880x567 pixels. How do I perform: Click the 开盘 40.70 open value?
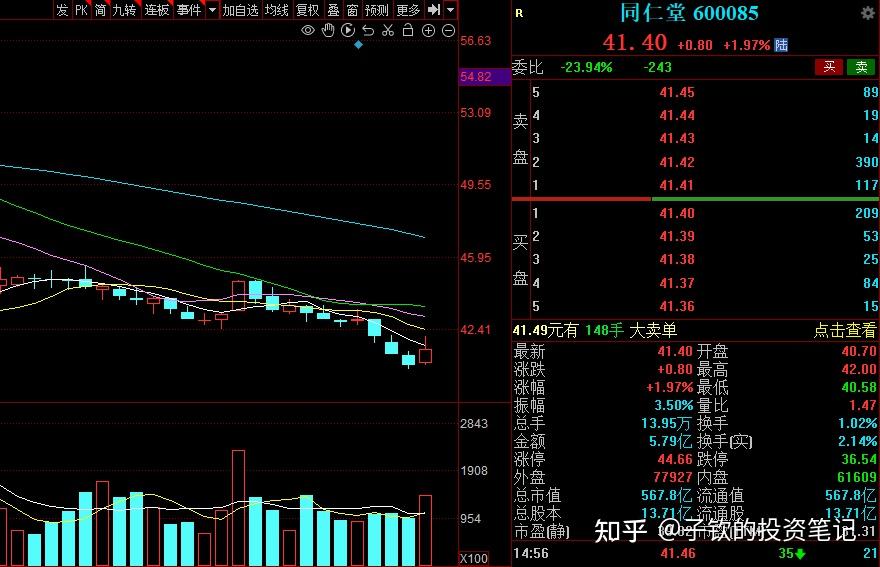click(x=859, y=351)
